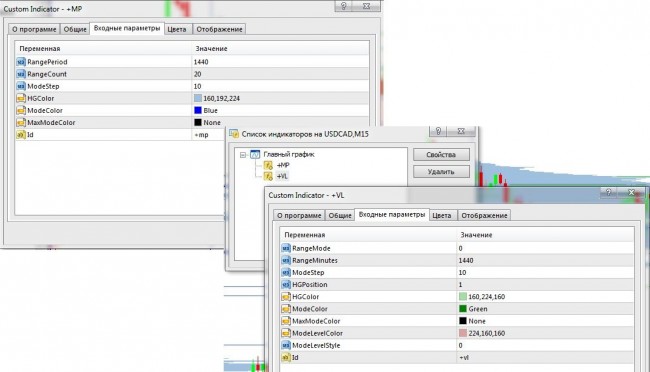Select the +MP indicator icon in list
The height and width of the screenshot is (372, 650).
click(x=268, y=165)
